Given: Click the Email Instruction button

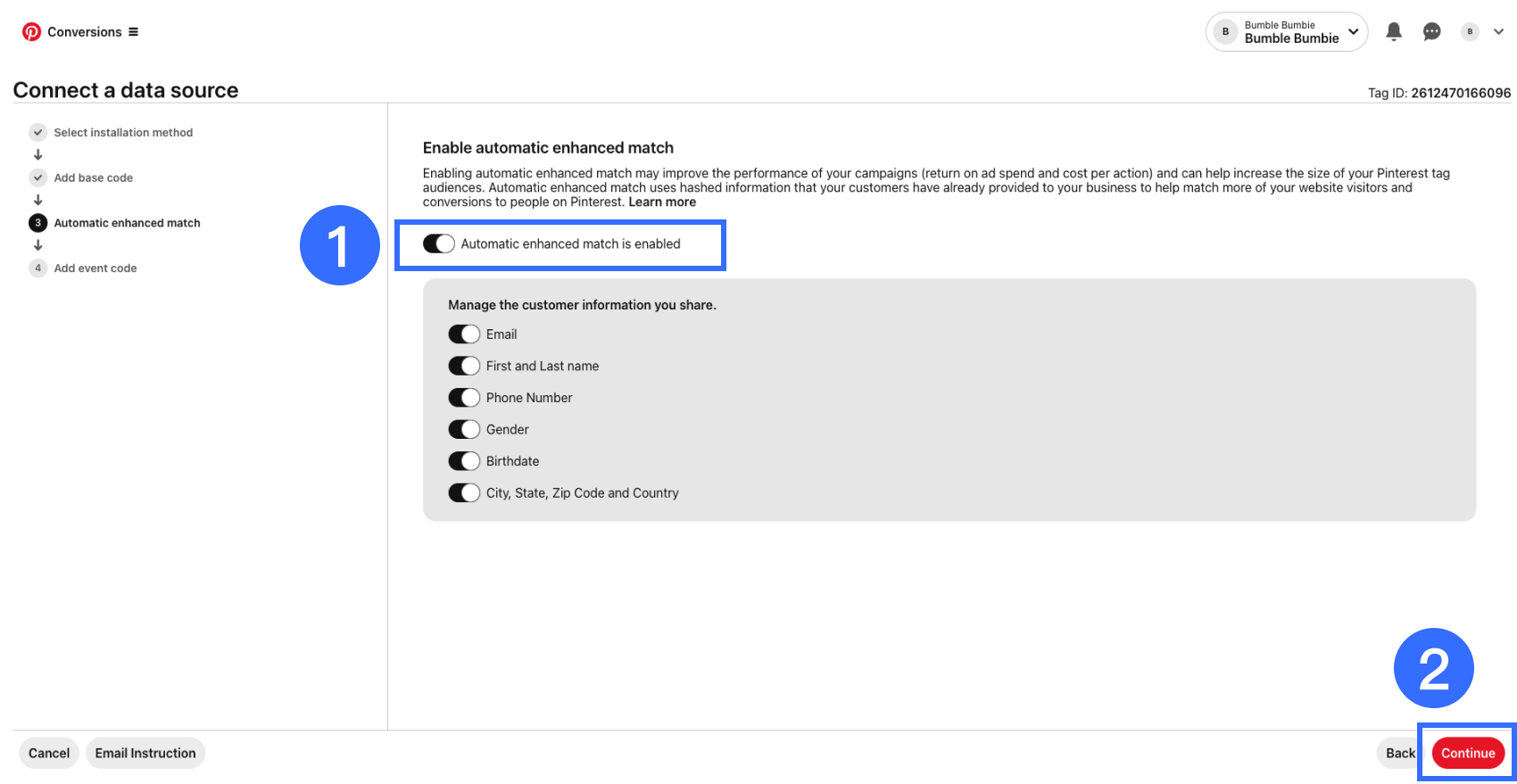Looking at the screenshot, I should tap(145, 754).
